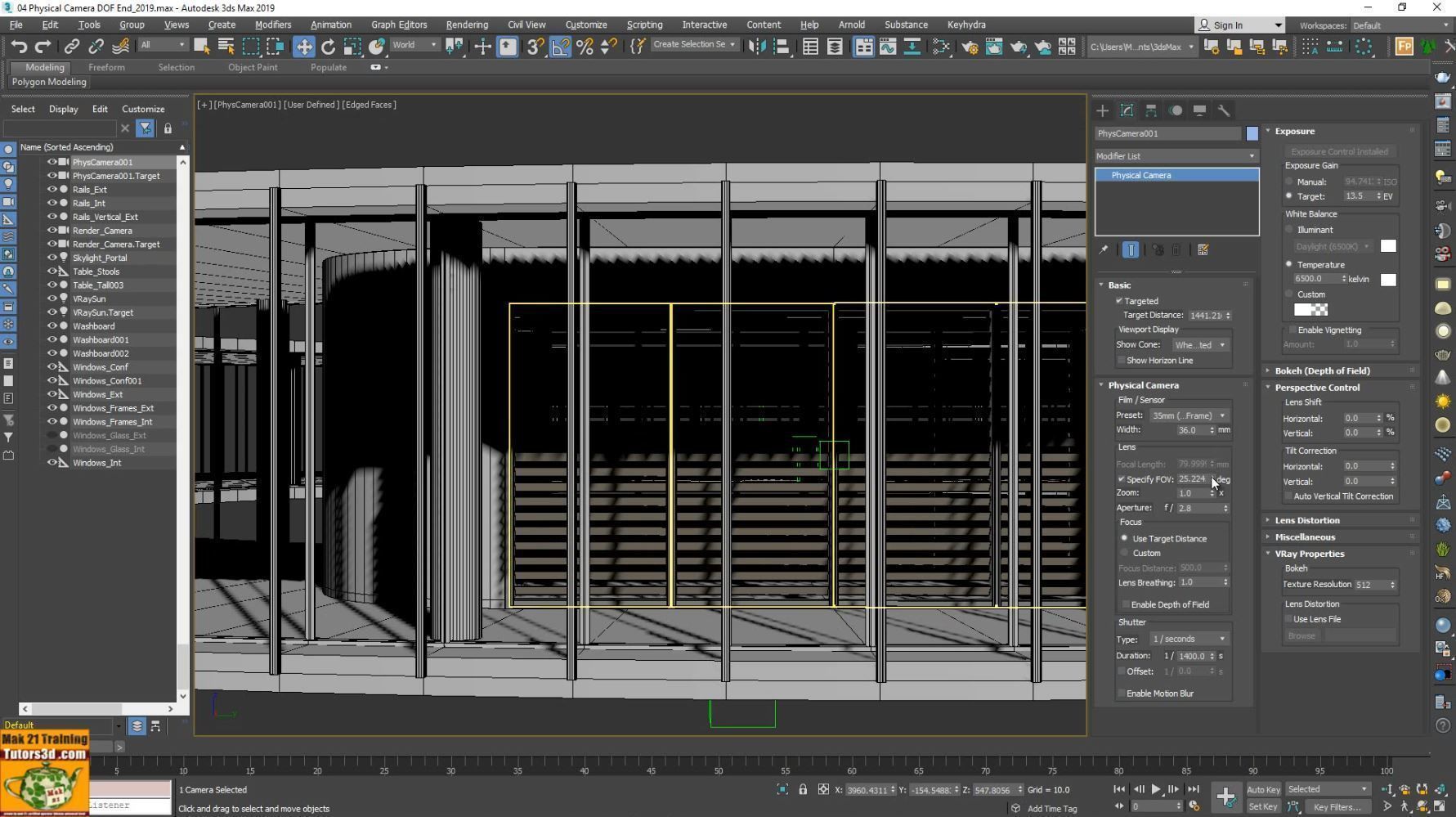Open the Mirror tool

(x=758, y=47)
